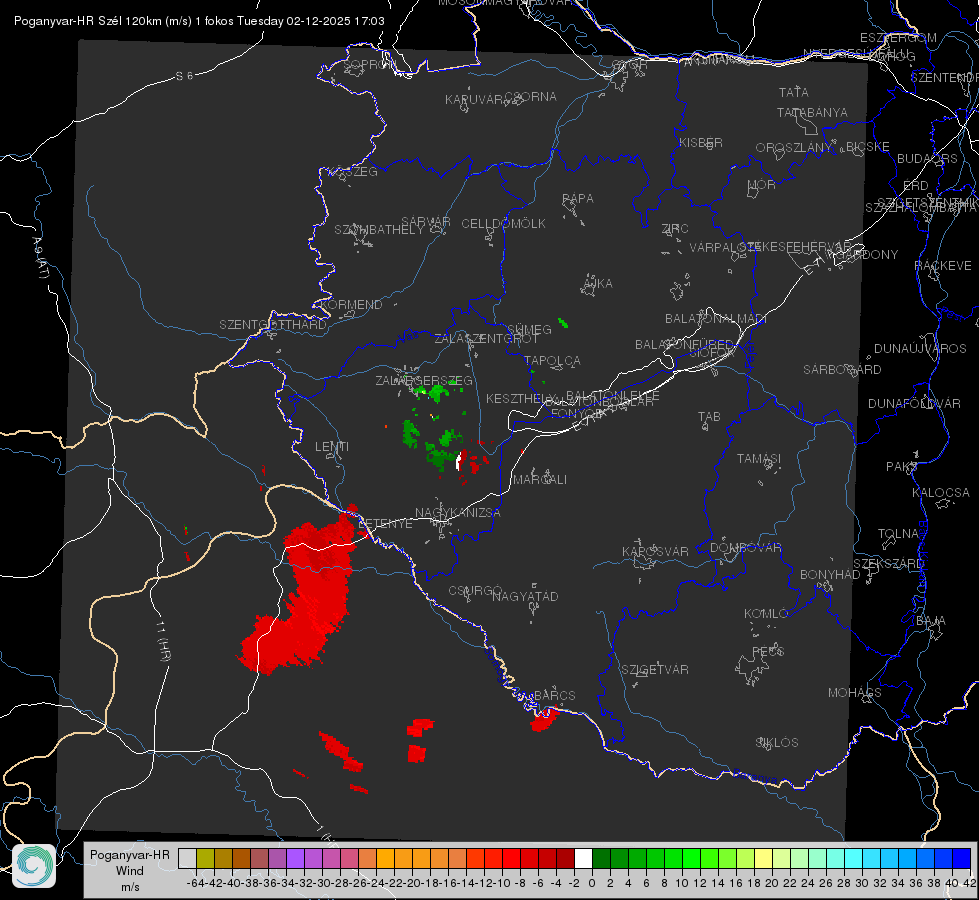Image resolution: width=979 pixels, height=900 pixels.
Task: Click the 'Poganyvar-HR Wind m/s' legend caption
Action: [130, 871]
